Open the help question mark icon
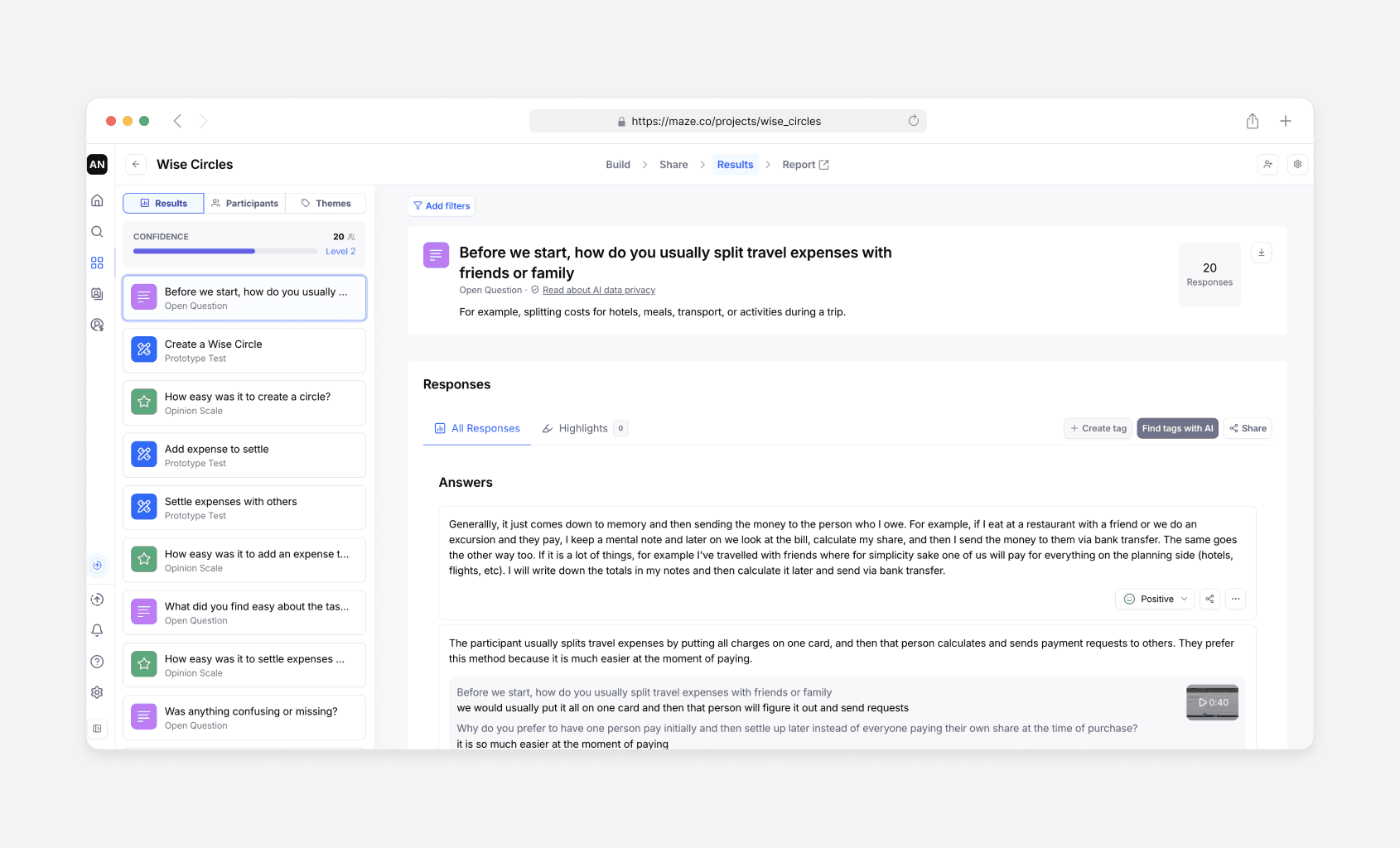Screen dimensions: 1400x848 tap(97, 662)
